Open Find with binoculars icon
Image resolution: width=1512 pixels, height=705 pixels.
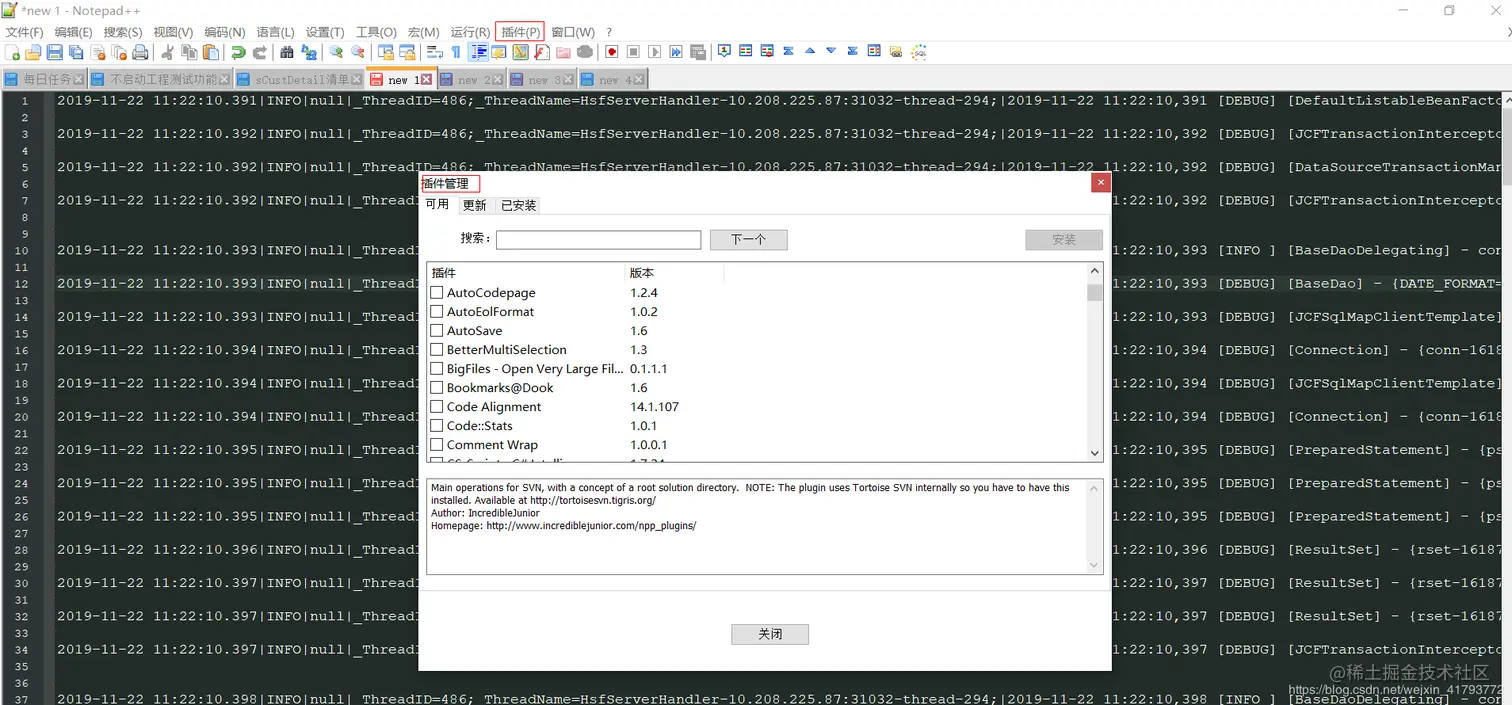click(287, 52)
